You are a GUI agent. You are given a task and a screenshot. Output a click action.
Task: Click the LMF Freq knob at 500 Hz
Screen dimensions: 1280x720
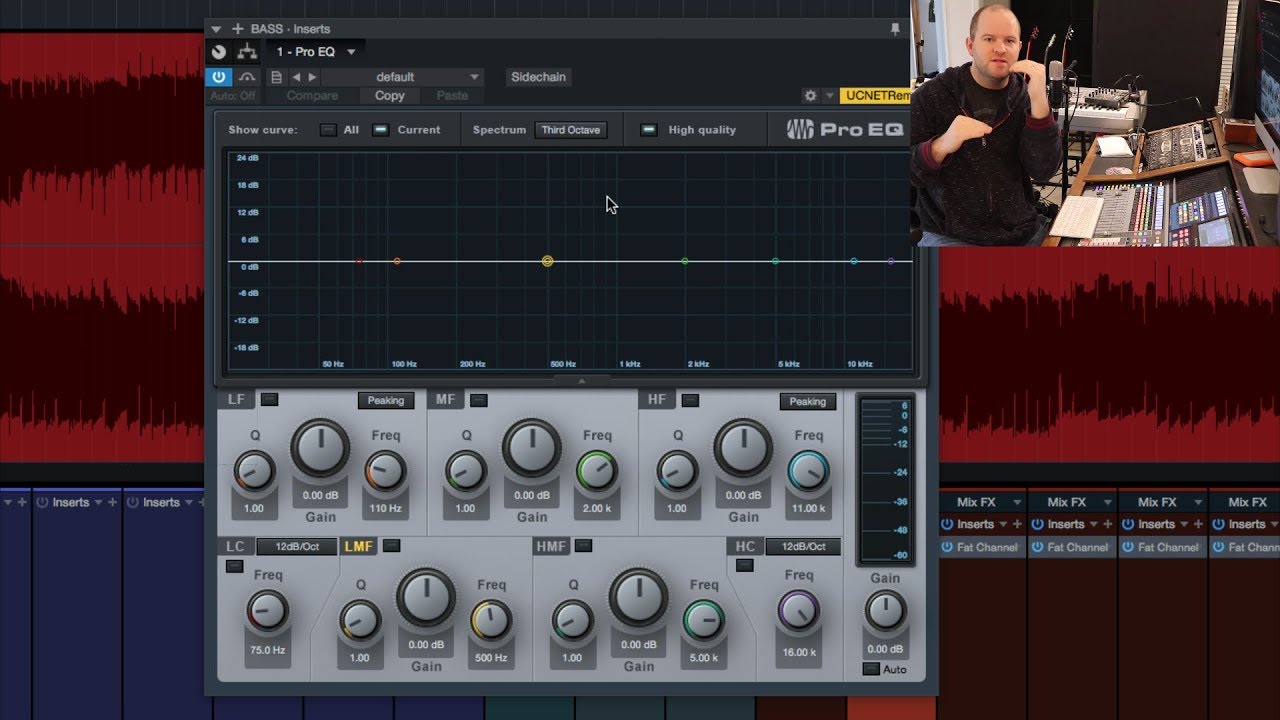click(x=491, y=619)
